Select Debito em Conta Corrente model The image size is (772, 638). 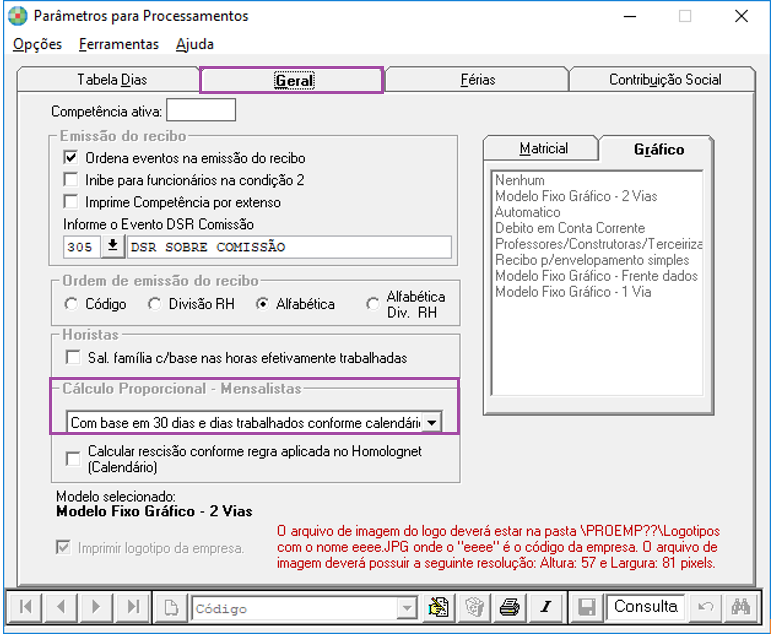pos(570,228)
